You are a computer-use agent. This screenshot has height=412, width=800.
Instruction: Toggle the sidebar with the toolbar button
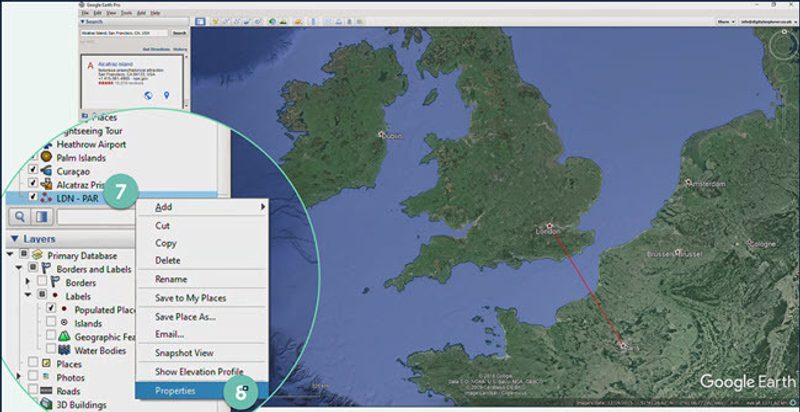coord(201,21)
